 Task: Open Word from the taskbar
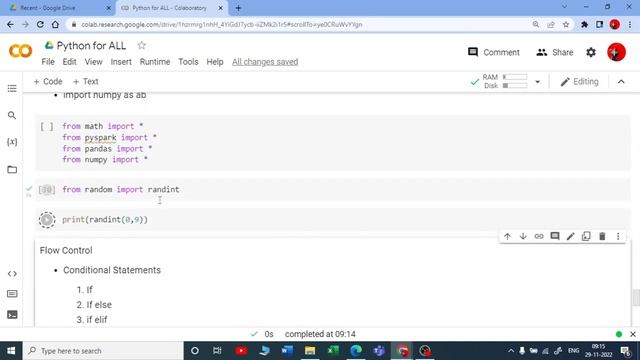click(287, 351)
